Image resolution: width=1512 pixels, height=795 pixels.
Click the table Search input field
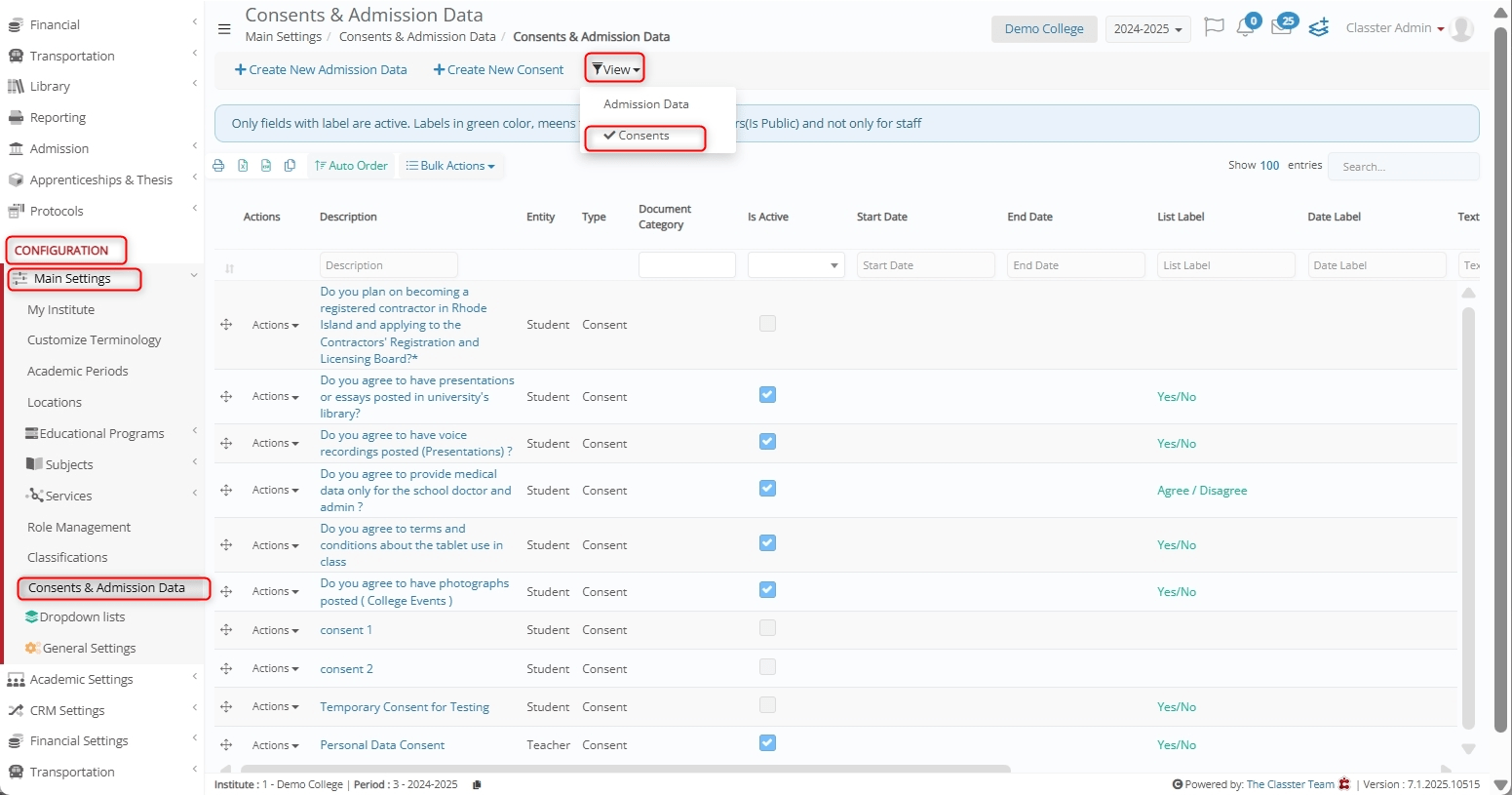pos(1403,167)
